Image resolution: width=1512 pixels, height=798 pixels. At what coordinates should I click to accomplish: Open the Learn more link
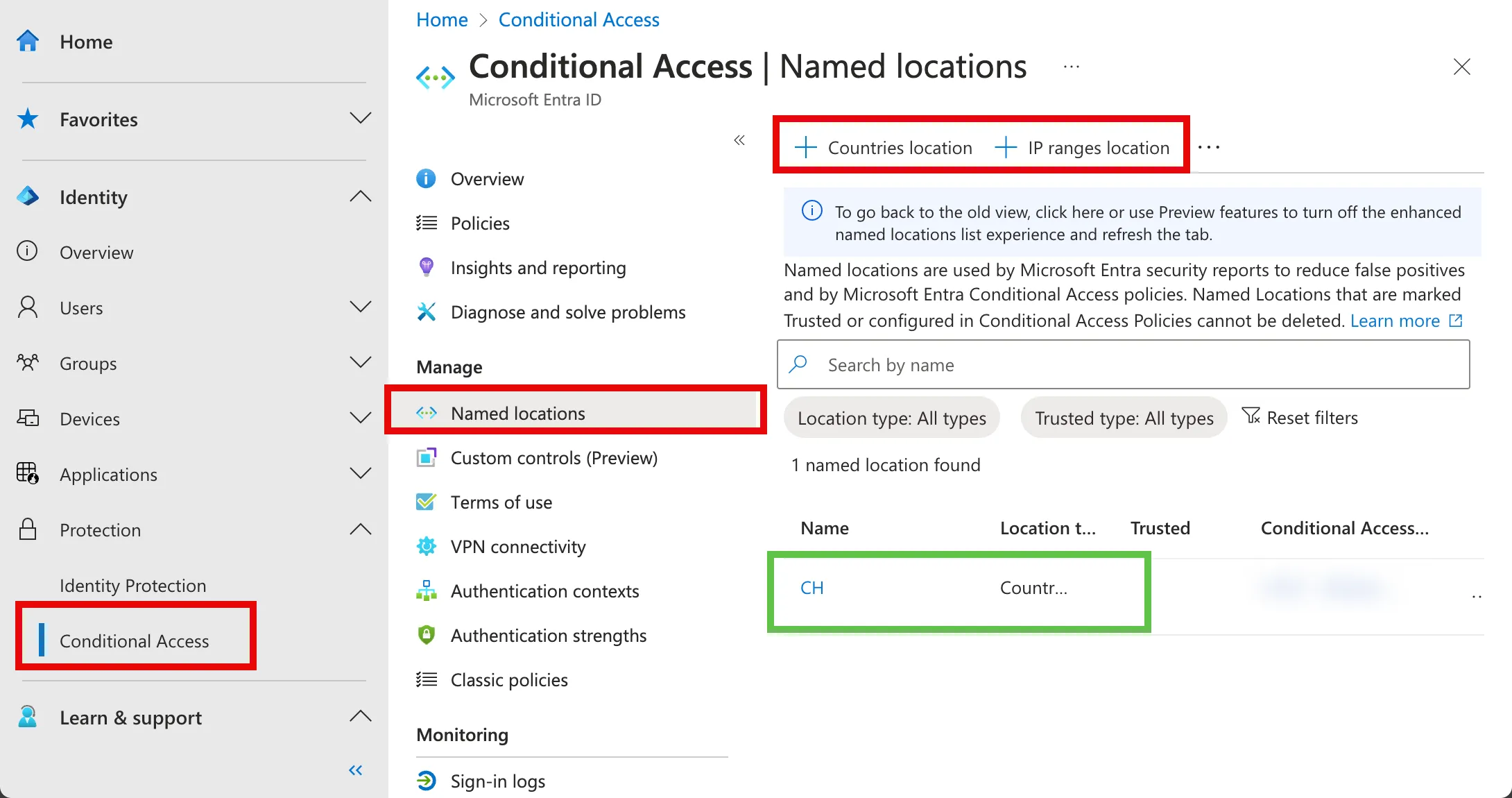[x=1395, y=320]
